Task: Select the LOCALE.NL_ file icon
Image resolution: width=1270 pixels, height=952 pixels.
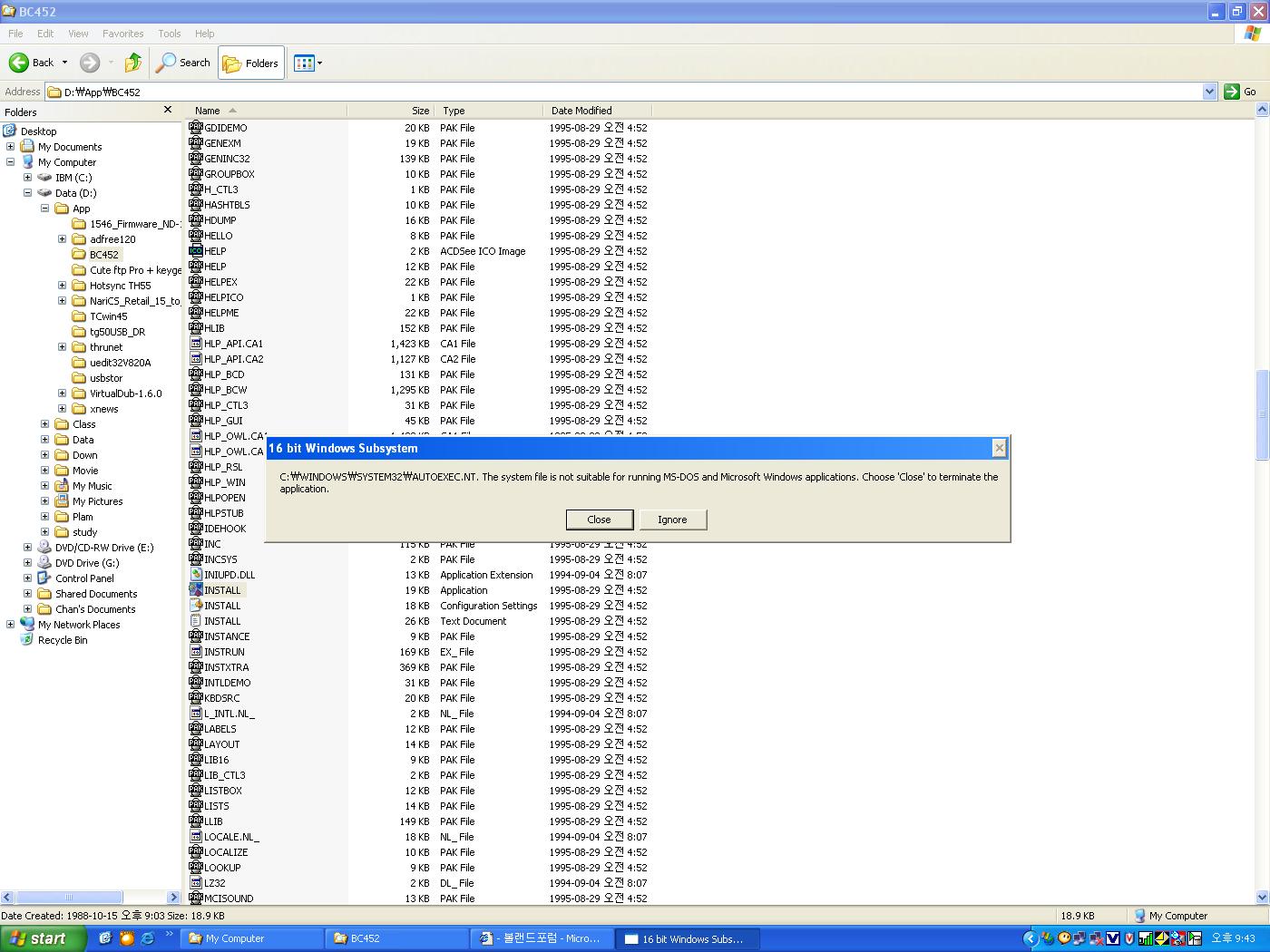Action: [x=196, y=836]
